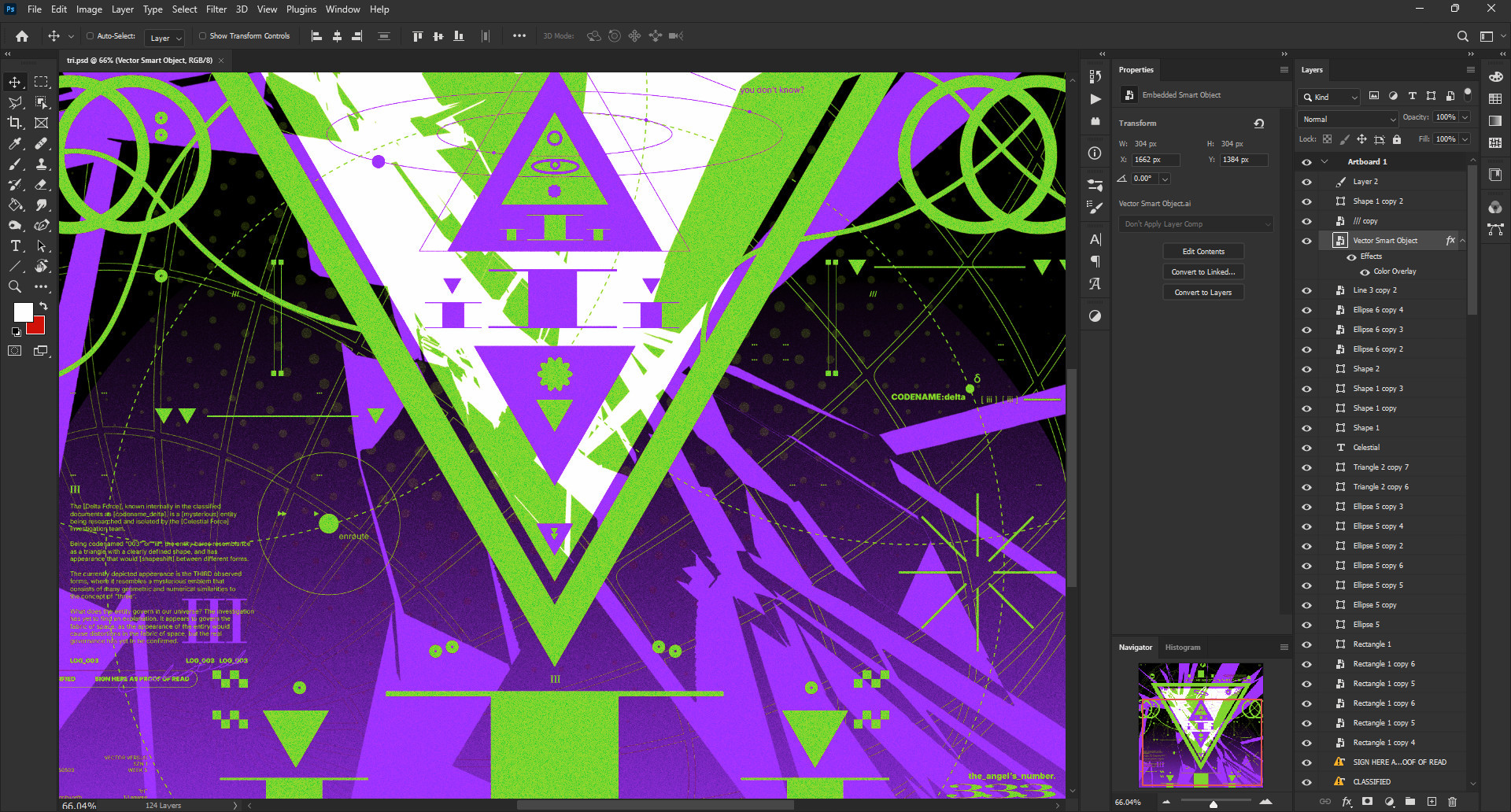The height and width of the screenshot is (812, 1511).
Task: Click the X position input field
Action: pyautogui.click(x=1155, y=160)
